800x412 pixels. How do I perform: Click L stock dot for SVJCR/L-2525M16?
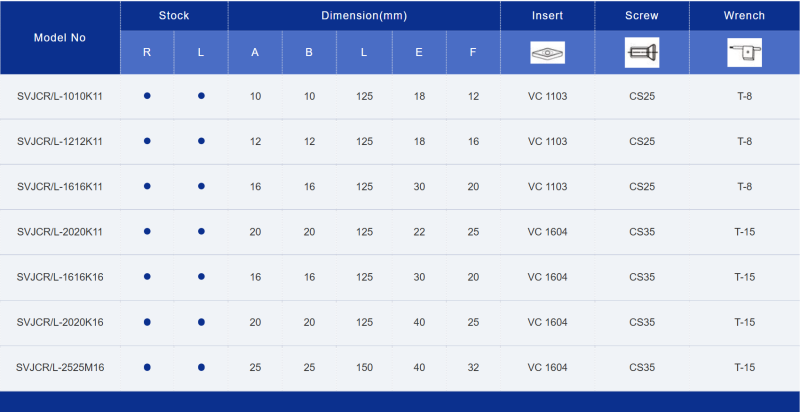click(x=201, y=367)
